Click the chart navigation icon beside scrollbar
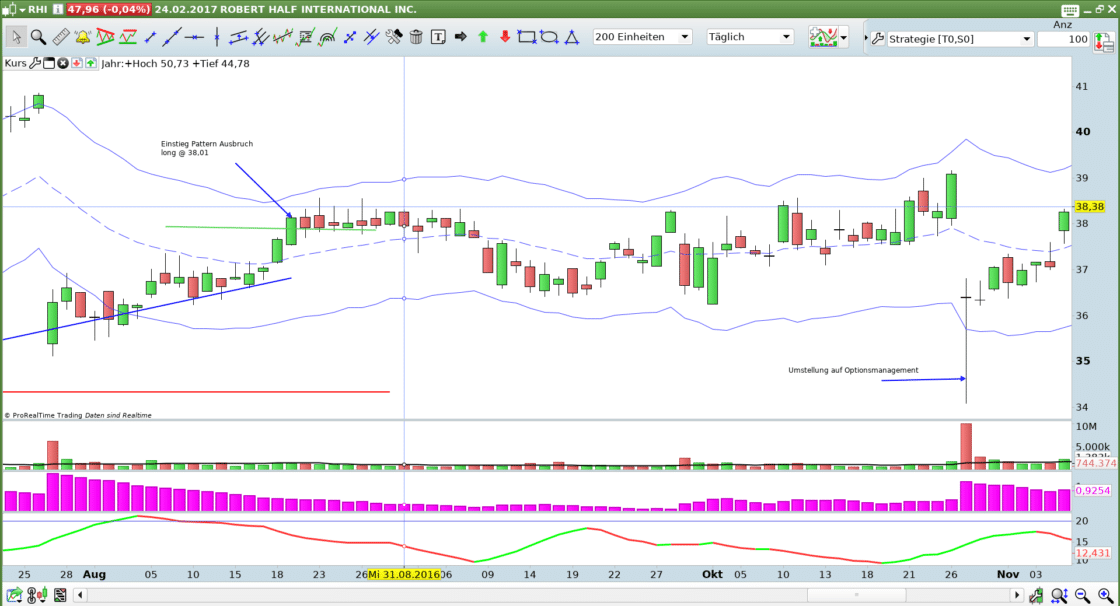Viewport: 1120px width, 606px height. click(1036, 595)
